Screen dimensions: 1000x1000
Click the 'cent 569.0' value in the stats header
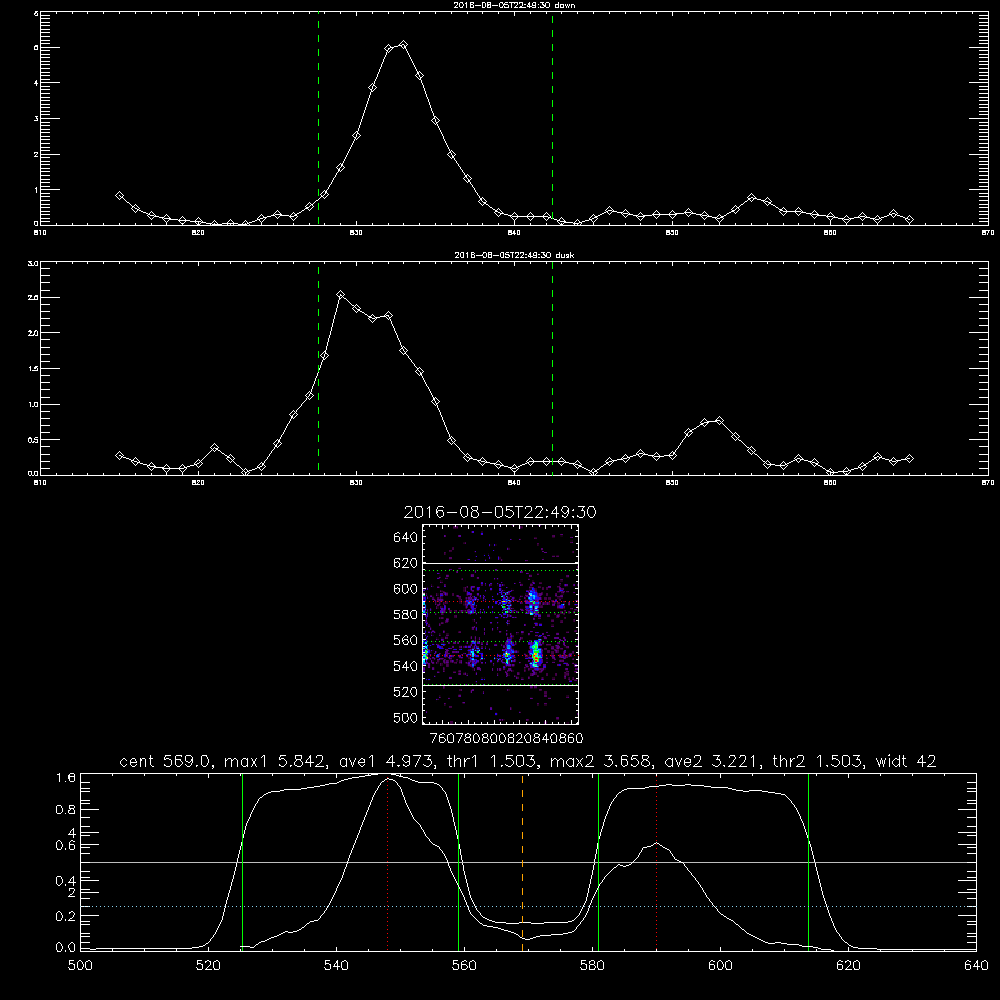165,761
